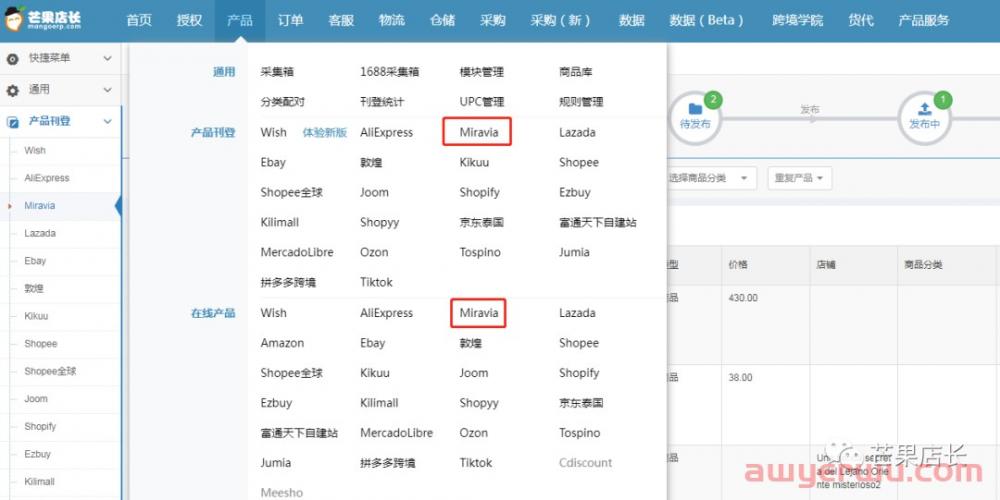Select AliExpress in the left sidebar
Image resolution: width=1000 pixels, height=500 pixels.
tap(47, 179)
